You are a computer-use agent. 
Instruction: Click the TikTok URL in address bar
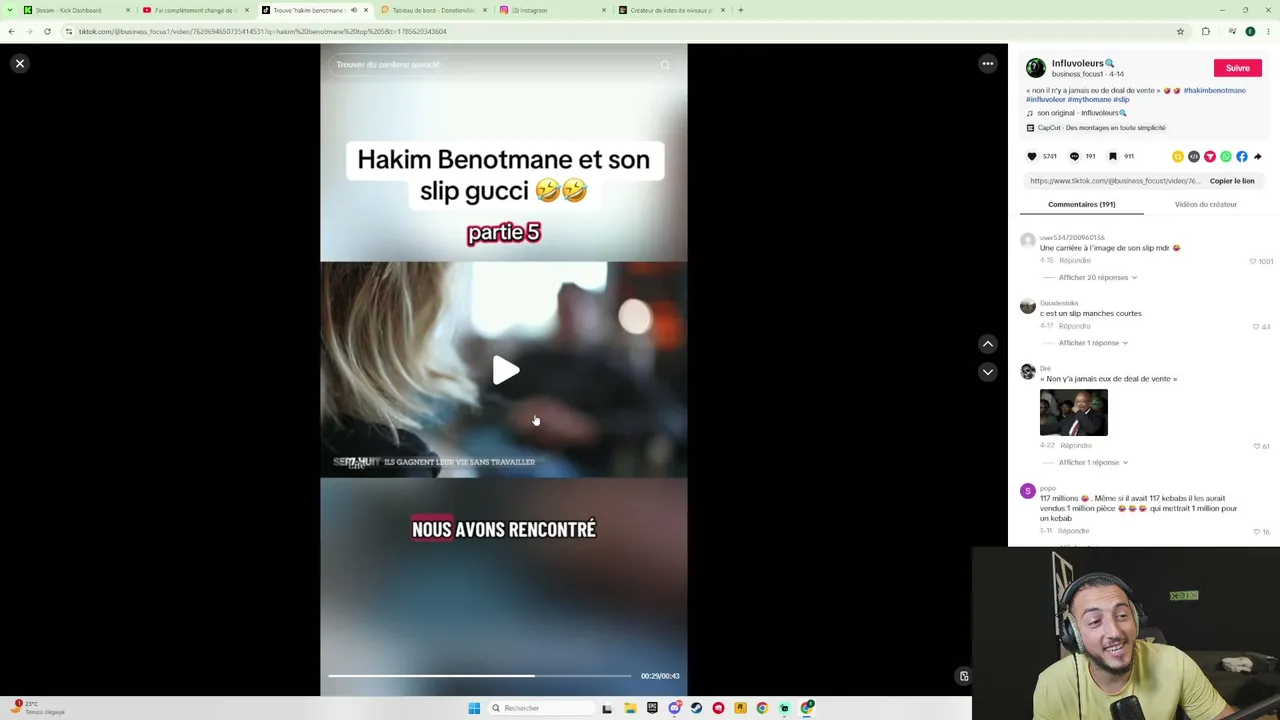click(x=263, y=32)
